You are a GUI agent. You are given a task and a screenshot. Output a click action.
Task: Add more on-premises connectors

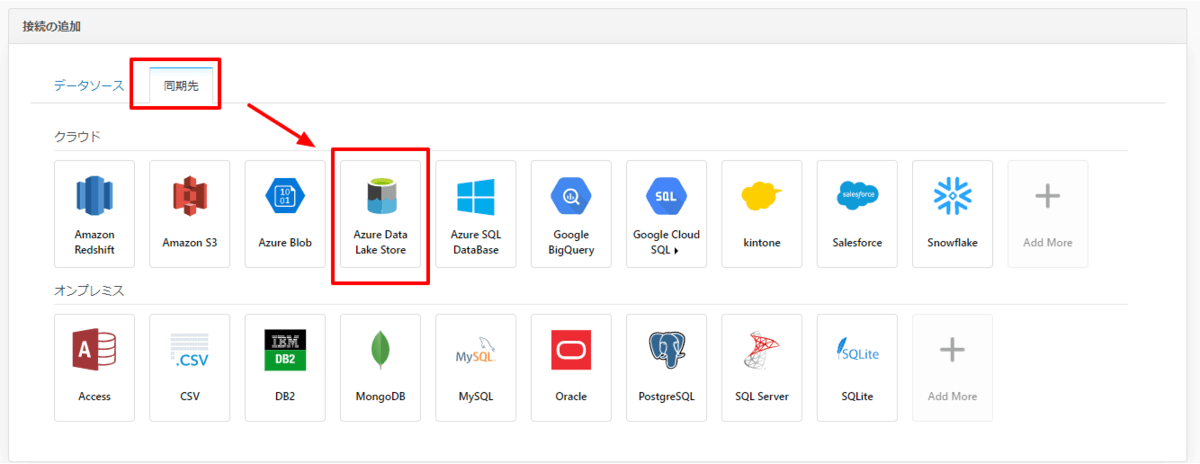[952, 368]
